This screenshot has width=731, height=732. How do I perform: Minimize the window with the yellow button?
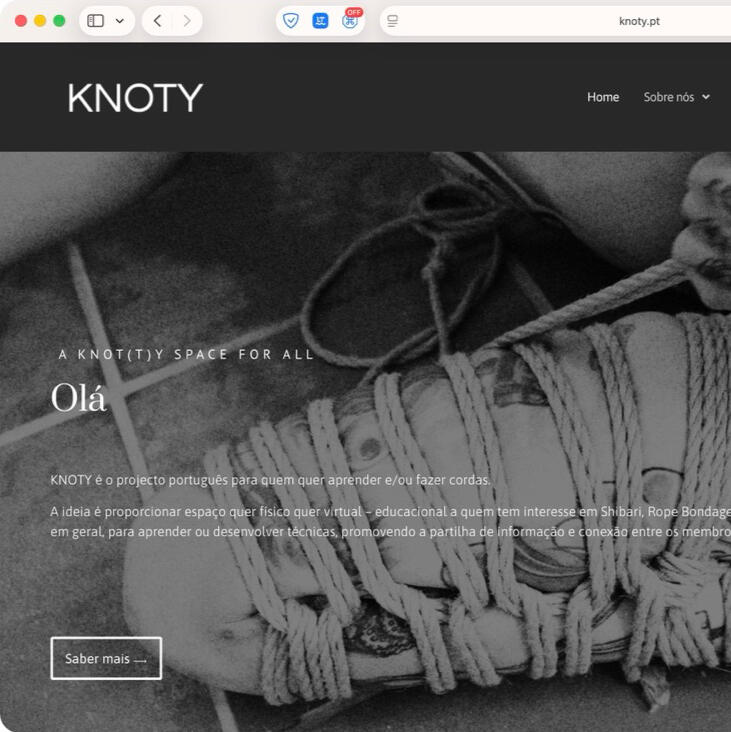coord(40,21)
